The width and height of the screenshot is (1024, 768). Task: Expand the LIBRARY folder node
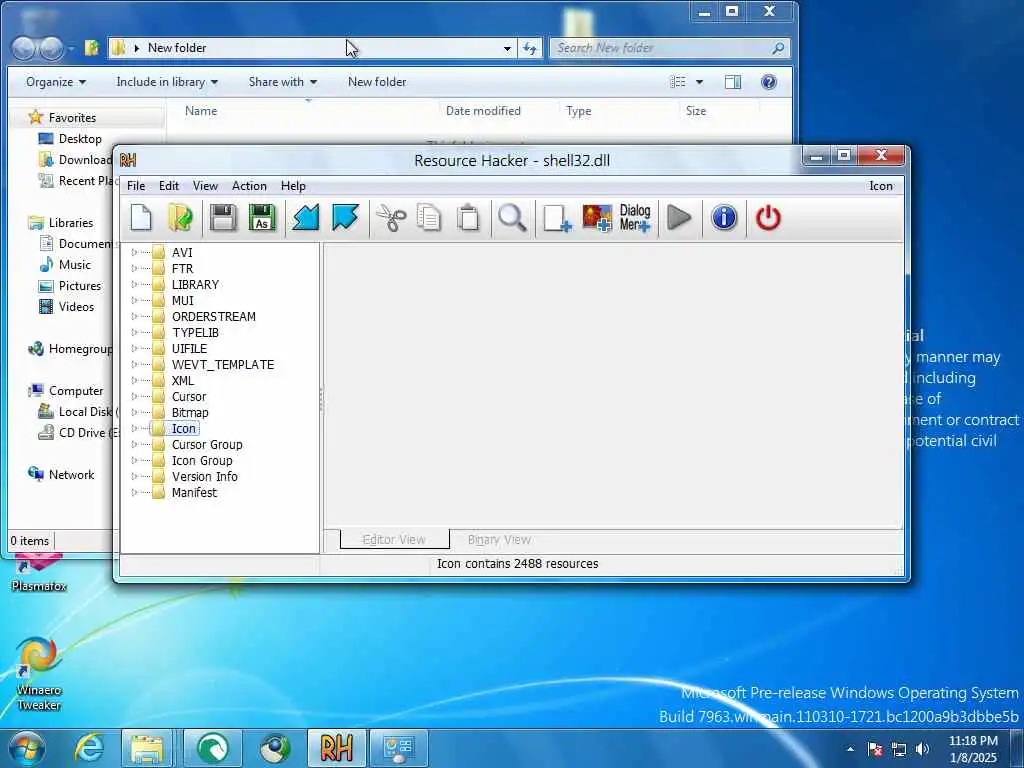[134, 284]
